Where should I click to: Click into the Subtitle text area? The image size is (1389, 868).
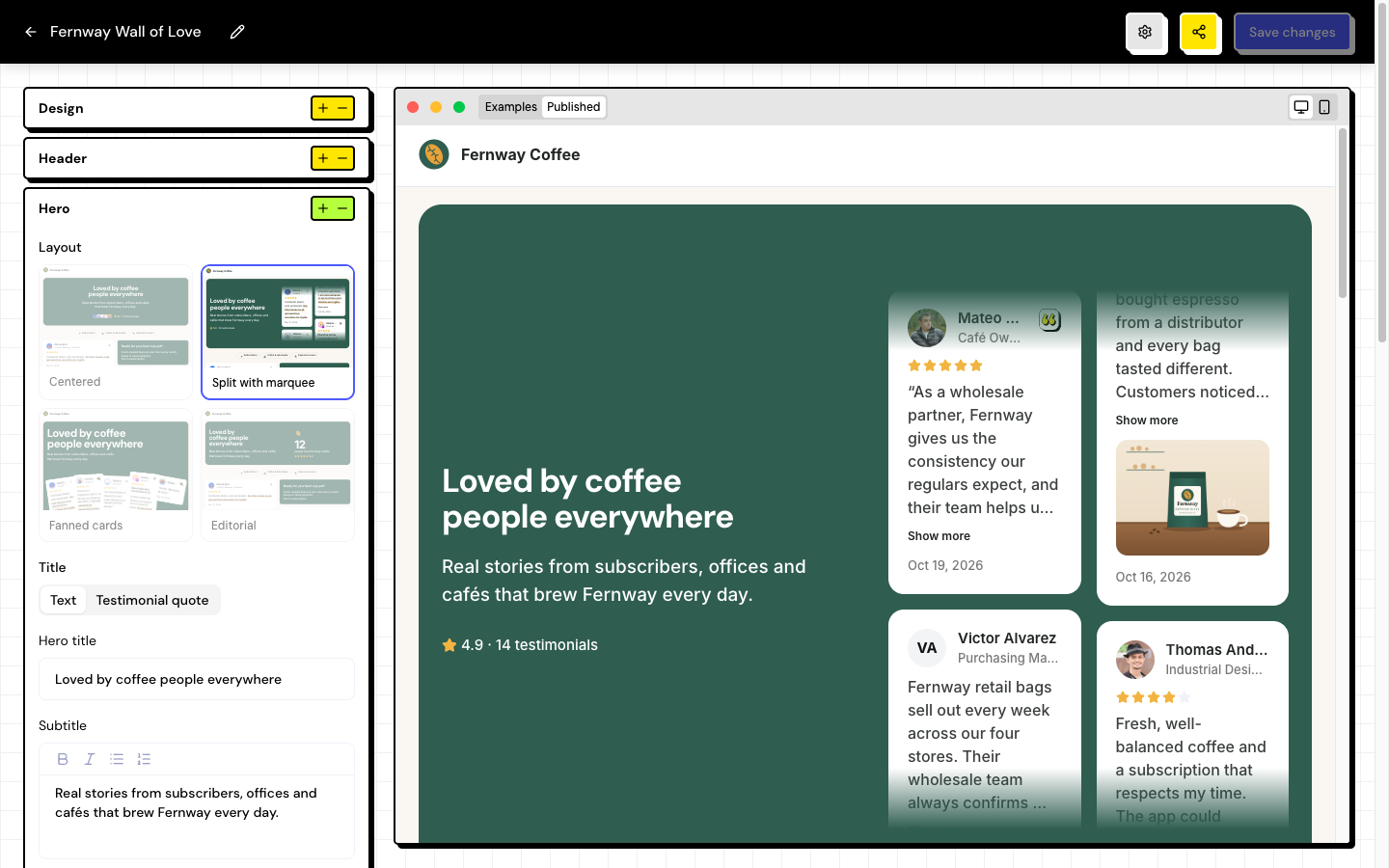[197, 816]
